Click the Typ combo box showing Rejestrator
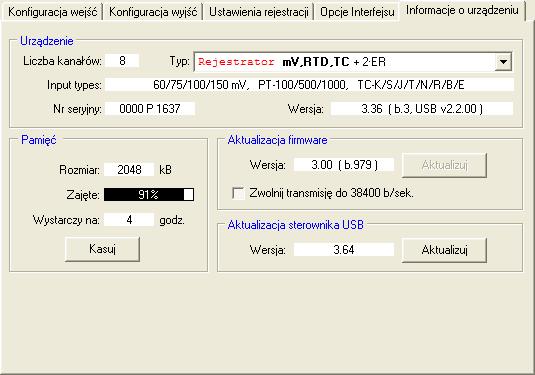The height and width of the screenshot is (375, 535). (x=353, y=62)
